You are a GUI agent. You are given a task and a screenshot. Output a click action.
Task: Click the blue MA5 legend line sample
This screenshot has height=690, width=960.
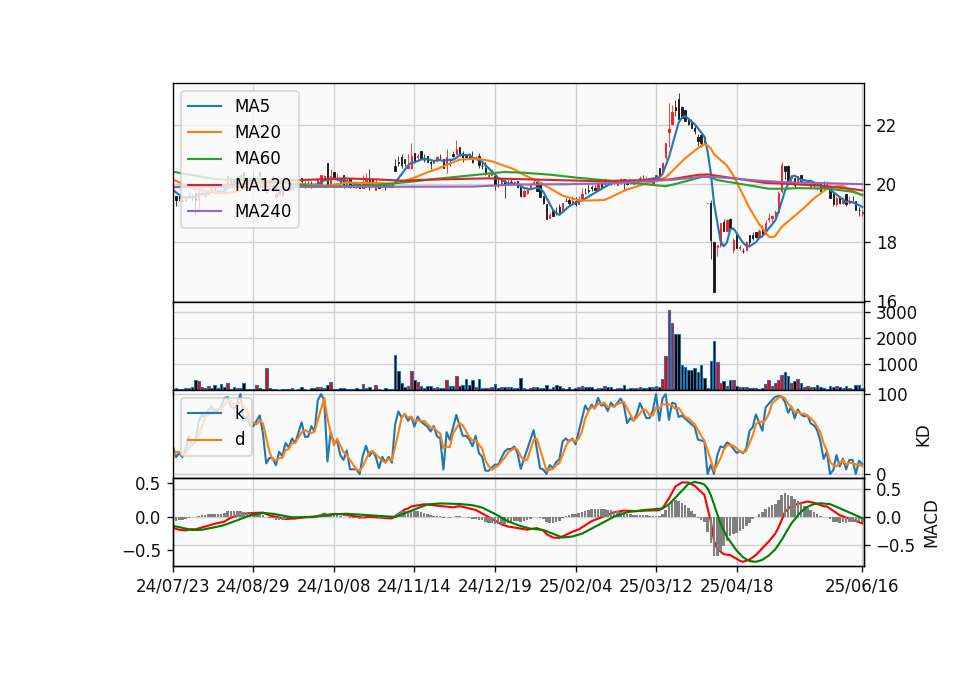tap(204, 107)
